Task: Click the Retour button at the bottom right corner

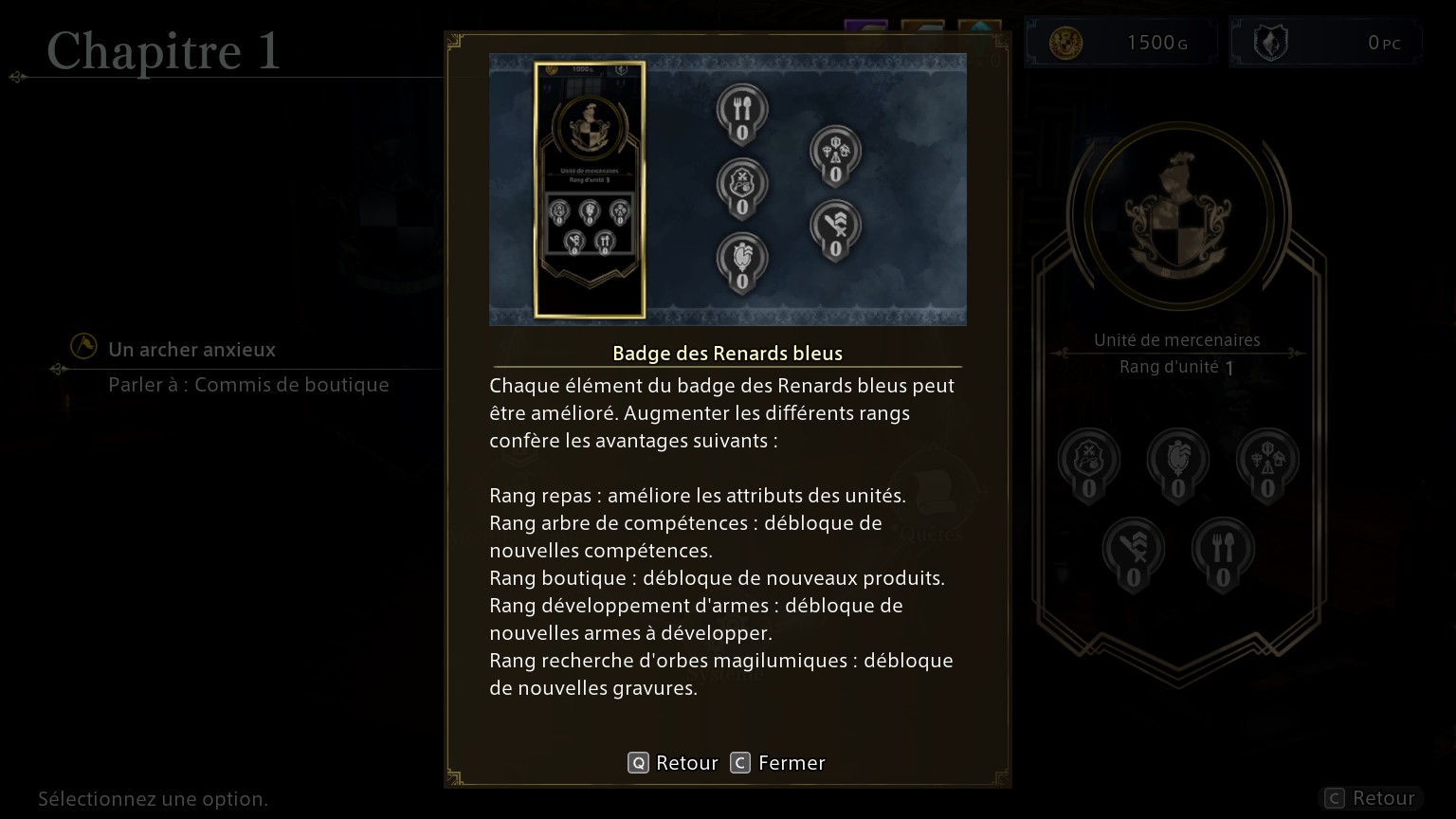Action: coord(1371,798)
